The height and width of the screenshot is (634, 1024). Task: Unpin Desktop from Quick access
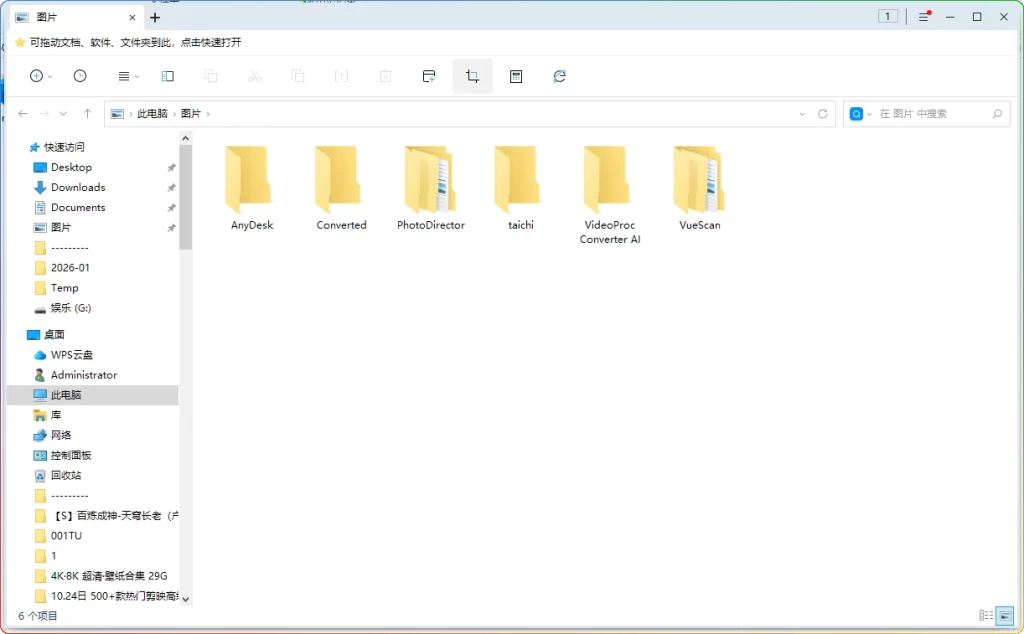pyautogui.click(x=171, y=167)
